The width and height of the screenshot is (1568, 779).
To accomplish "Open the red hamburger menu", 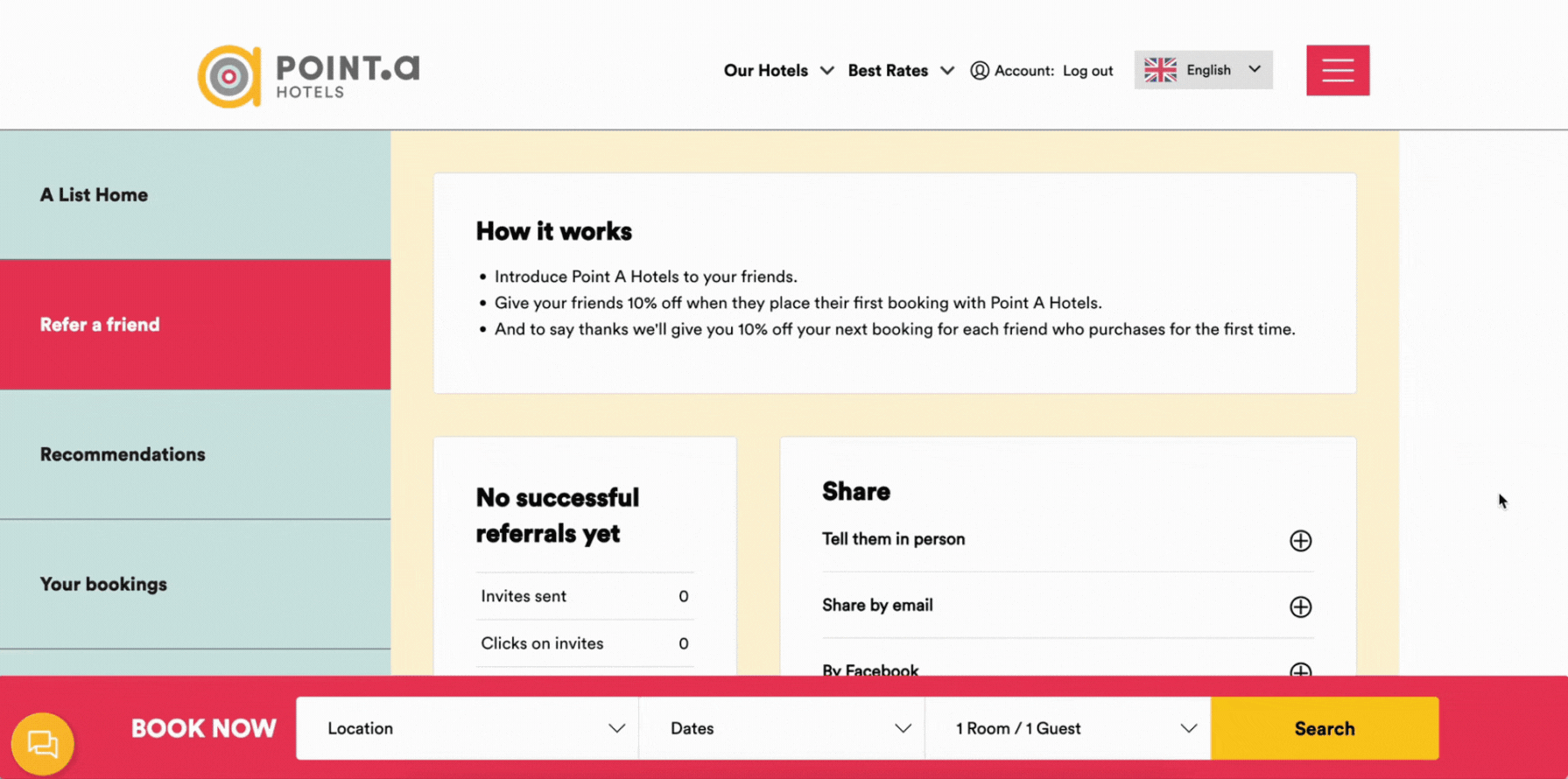I will tap(1337, 70).
